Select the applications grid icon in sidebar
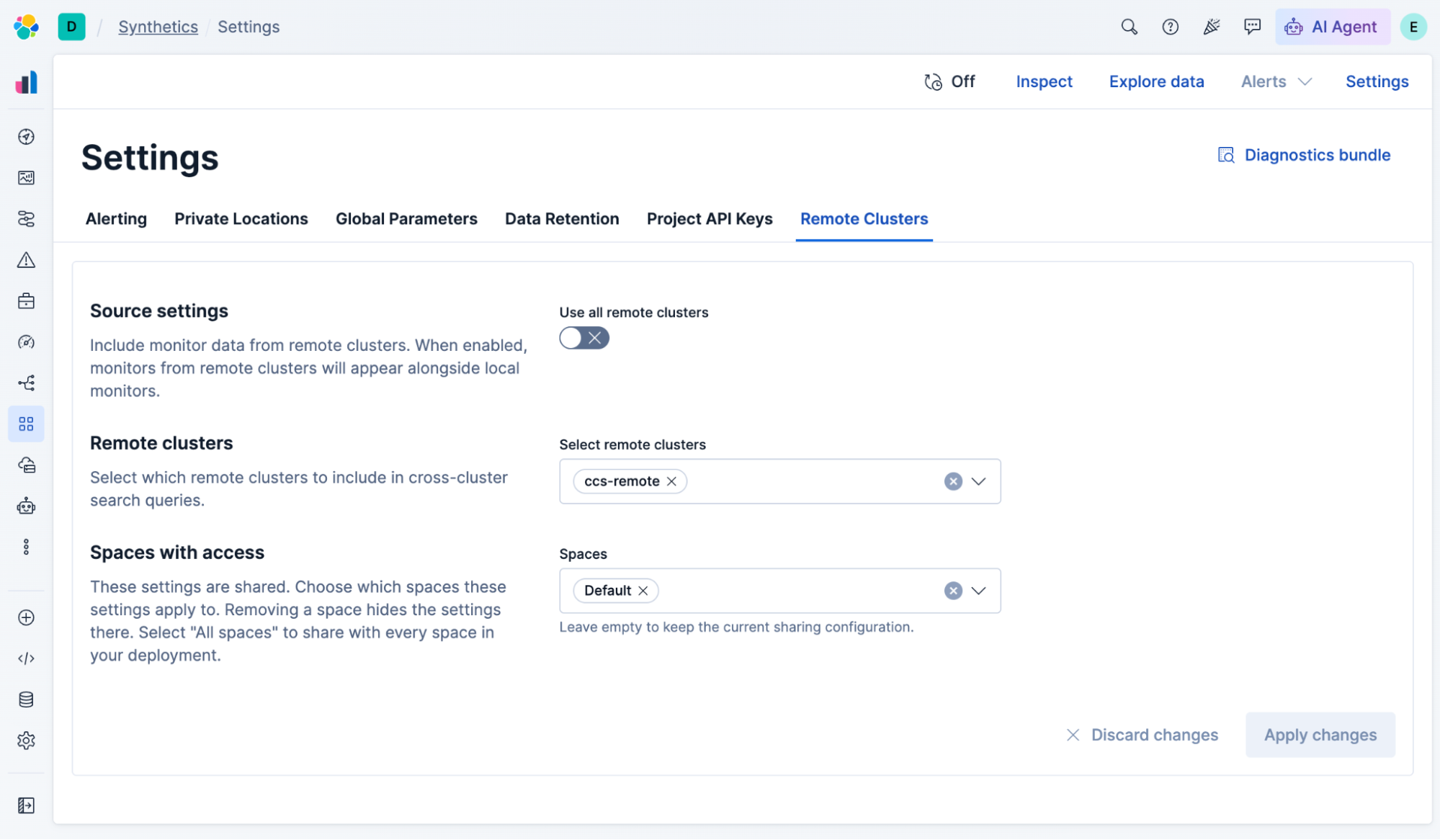This screenshot has width=1440, height=840. [26, 424]
